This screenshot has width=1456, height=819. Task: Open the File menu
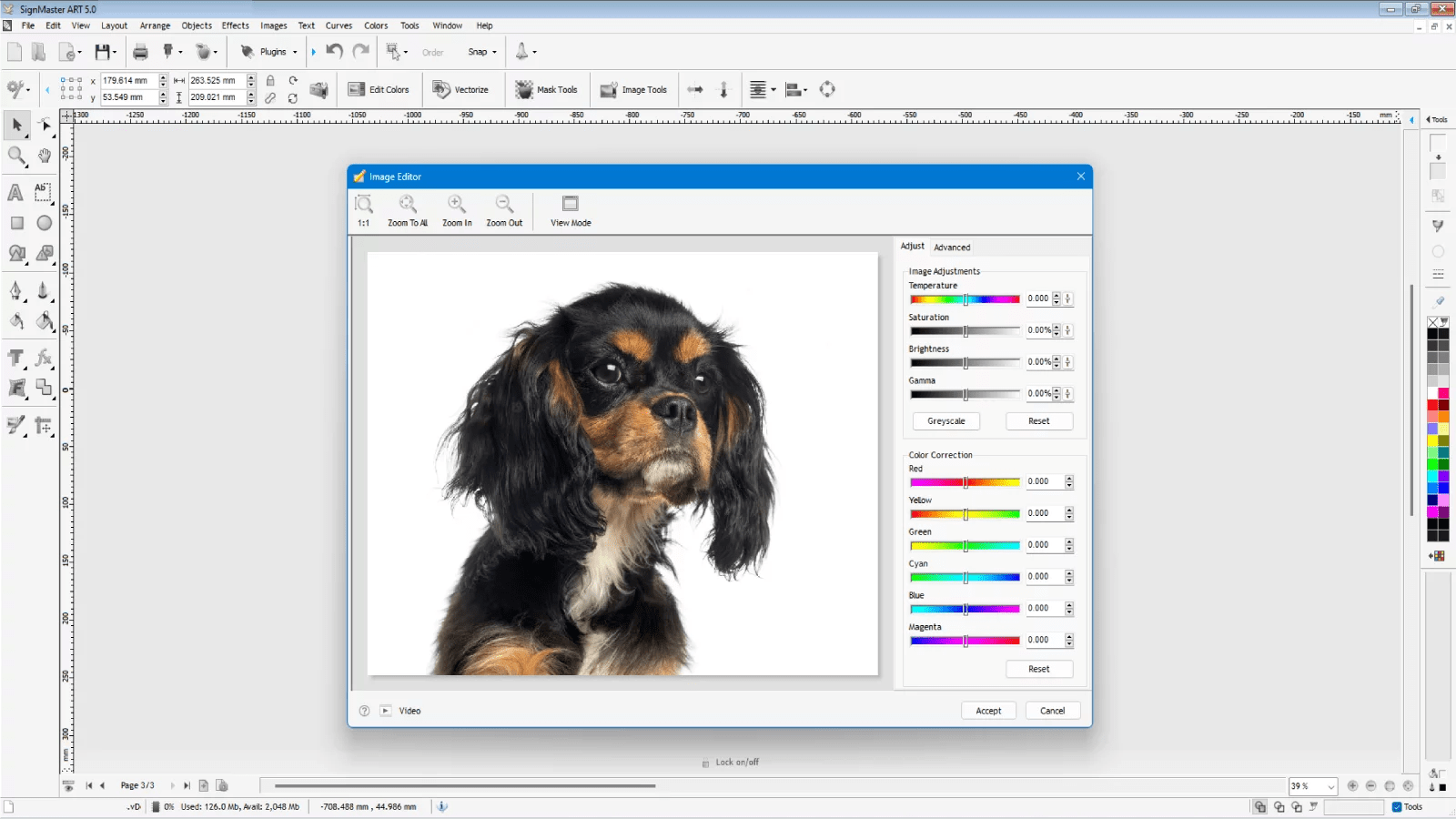pyautogui.click(x=28, y=25)
